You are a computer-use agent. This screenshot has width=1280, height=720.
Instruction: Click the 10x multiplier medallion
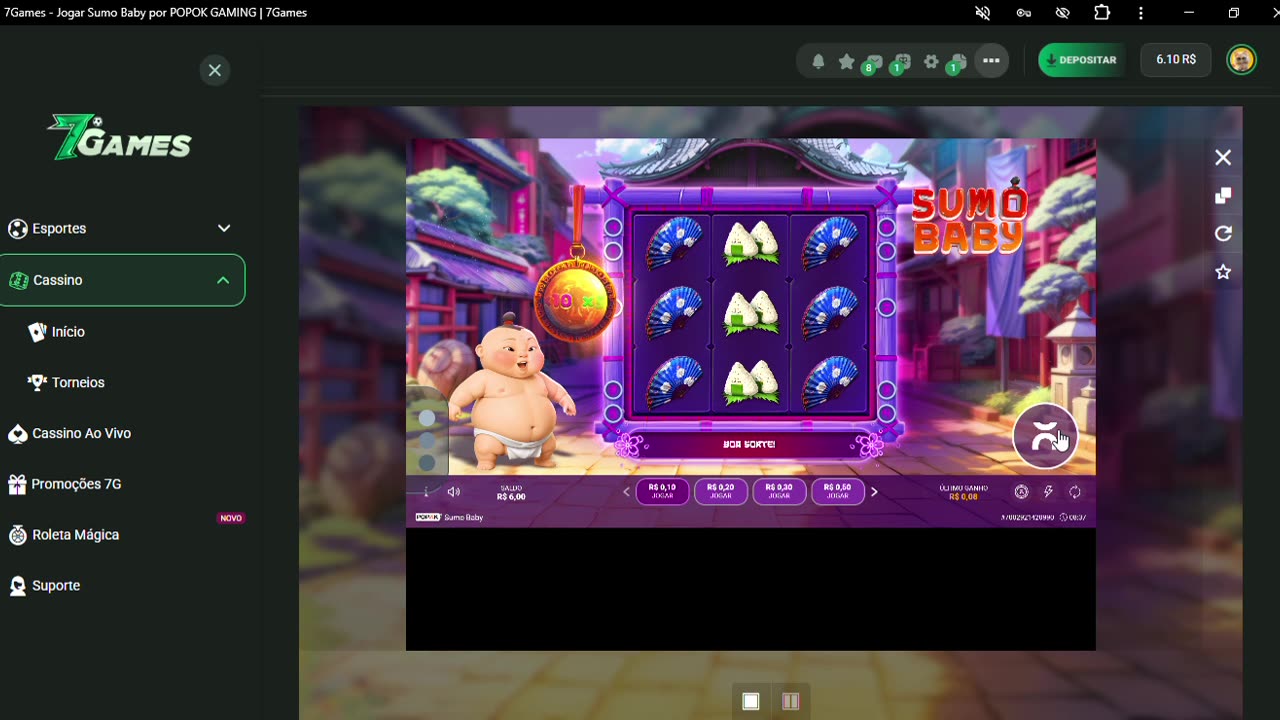tap(575, 302)
